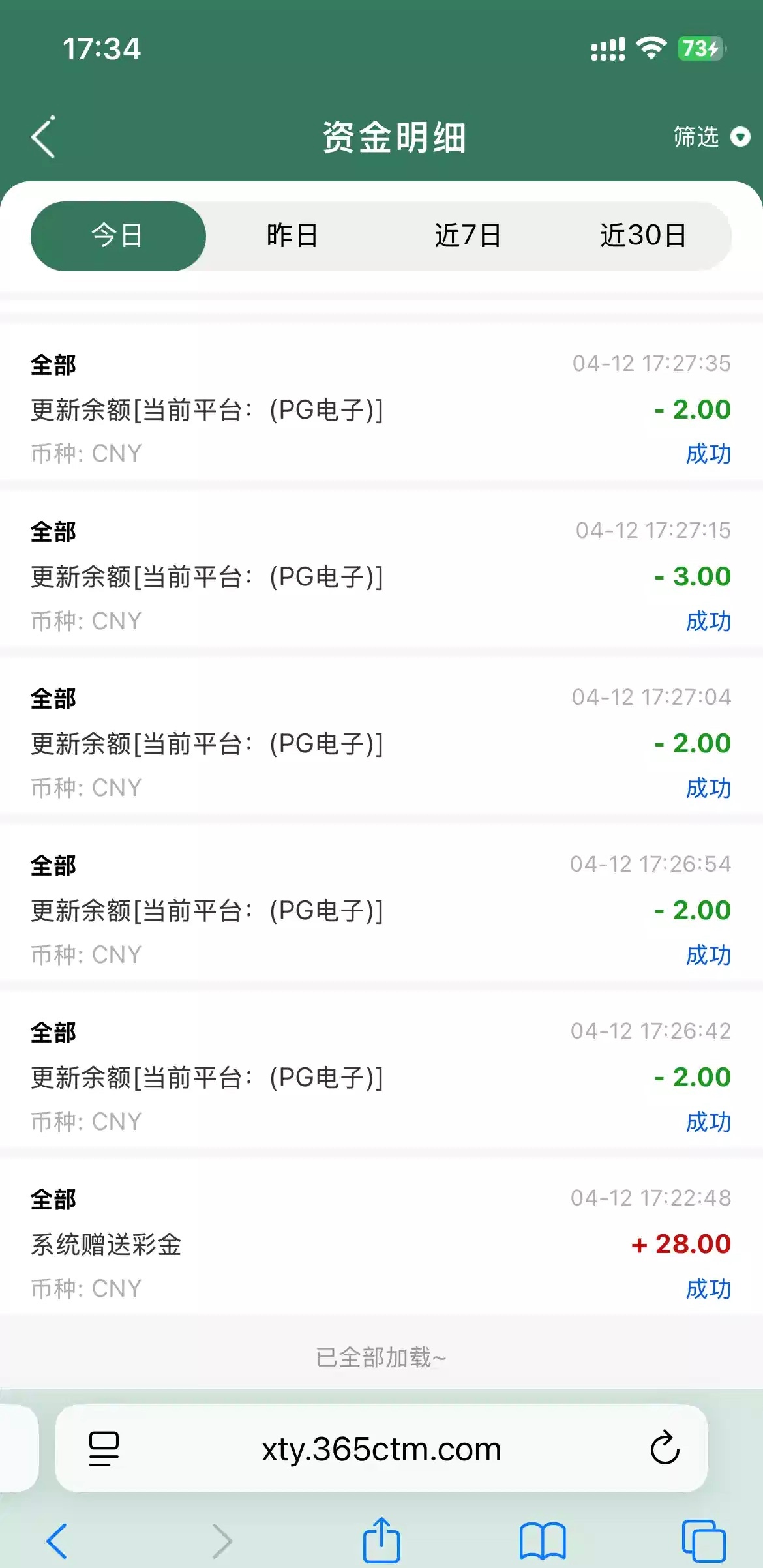Open the Safari share sheet
Image resolution: width=763 pixels, height=1568 pixels.
[x=381, y=1541]
